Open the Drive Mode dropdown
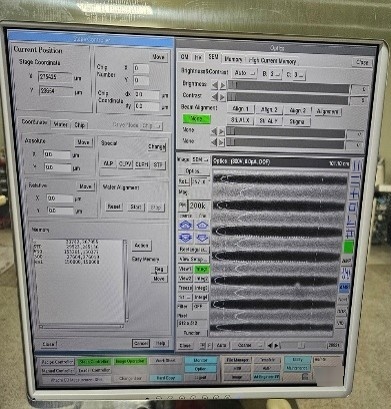Screen dimensions: 391x409 (152, 126)
